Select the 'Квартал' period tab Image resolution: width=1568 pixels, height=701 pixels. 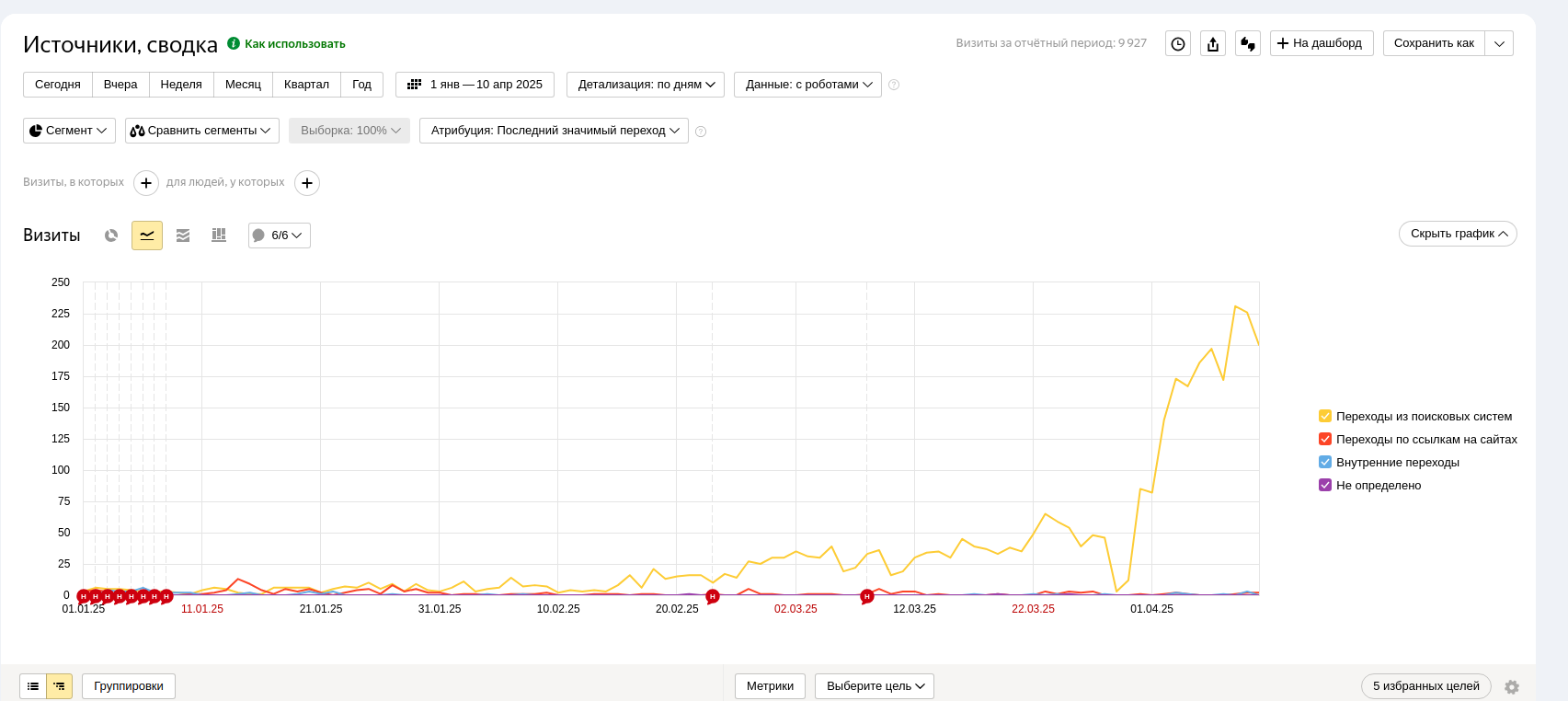[306, 85]
